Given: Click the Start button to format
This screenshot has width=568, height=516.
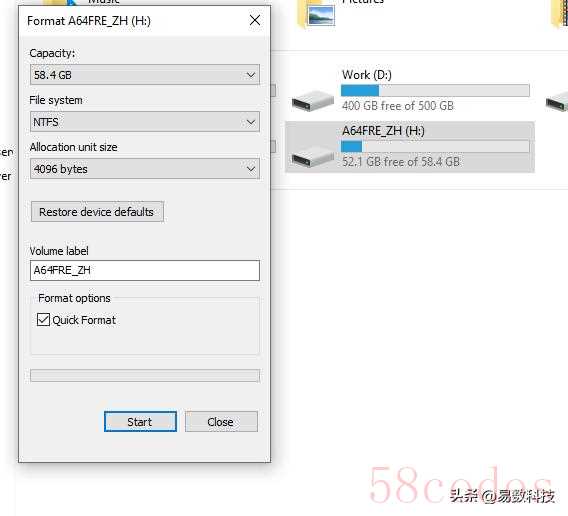Looking at the screenshot, I should [140, 421].
